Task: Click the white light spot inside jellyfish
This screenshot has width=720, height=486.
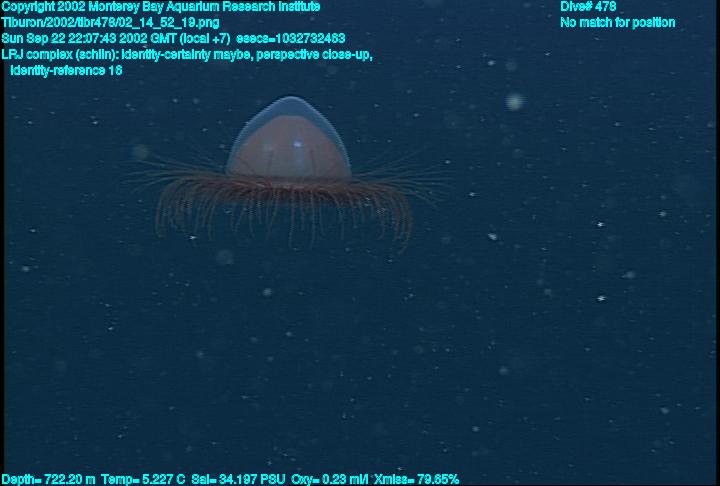Action: click(x=298, y=145)
